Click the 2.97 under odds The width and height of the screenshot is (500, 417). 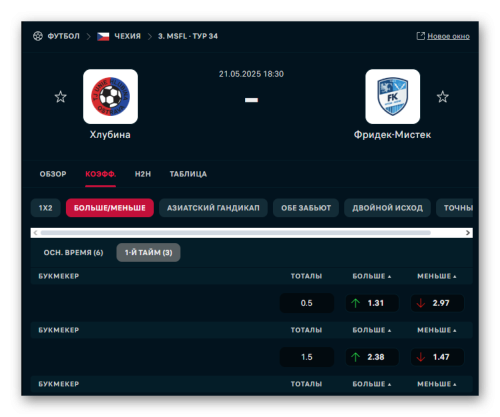tap(437, 303)
